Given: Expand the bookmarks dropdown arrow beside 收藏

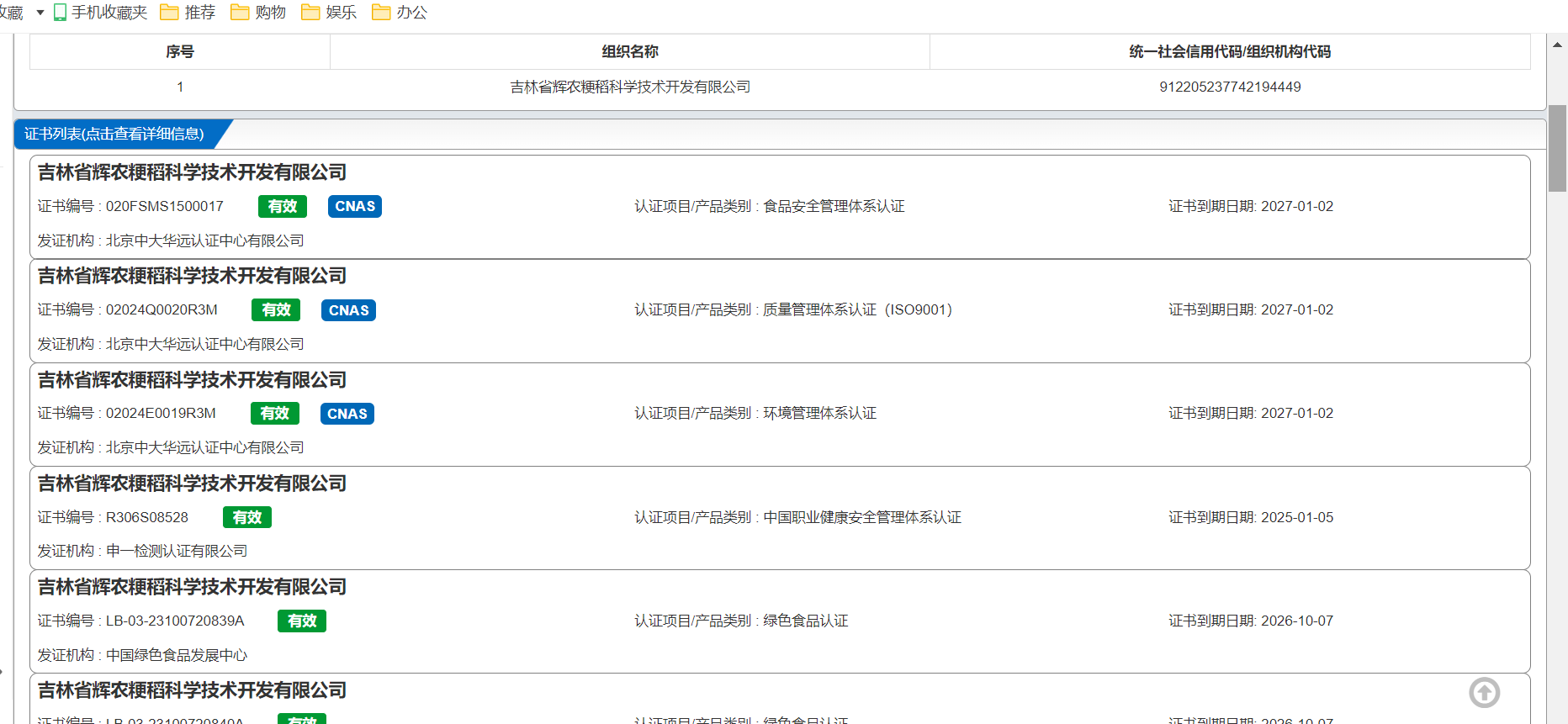Looking at the screenshot, I should (40, 13).
